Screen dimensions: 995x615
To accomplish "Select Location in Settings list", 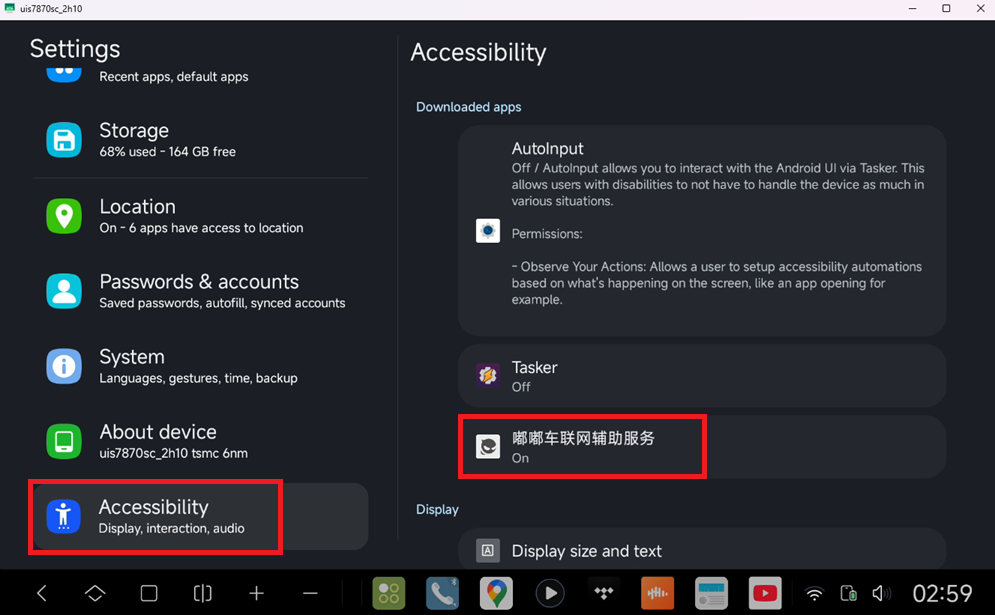I will [200, 216].
